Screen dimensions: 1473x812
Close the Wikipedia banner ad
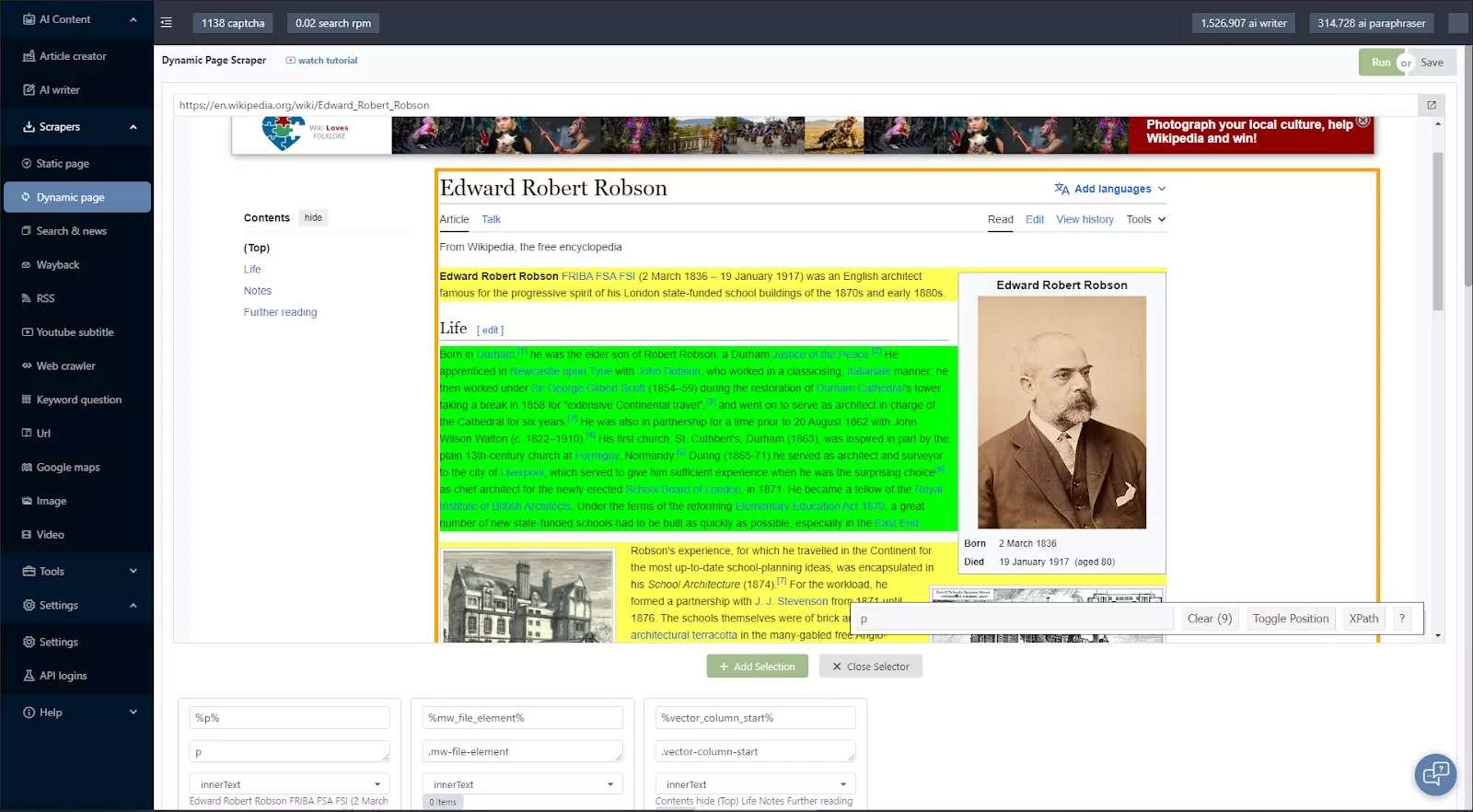(x=1363, y=121)
